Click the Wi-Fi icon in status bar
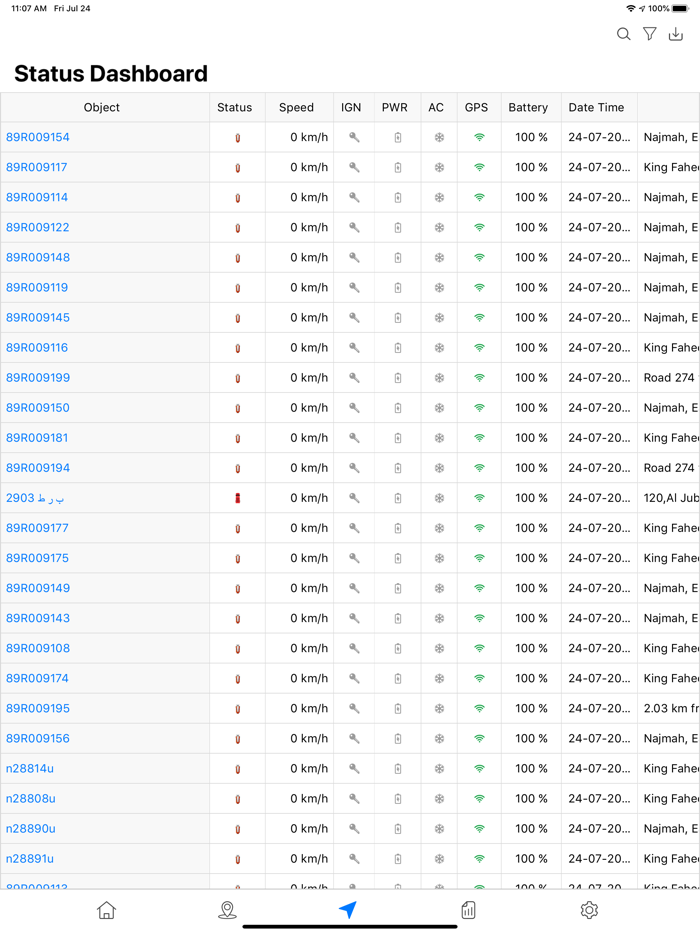 tap(631, 8)
